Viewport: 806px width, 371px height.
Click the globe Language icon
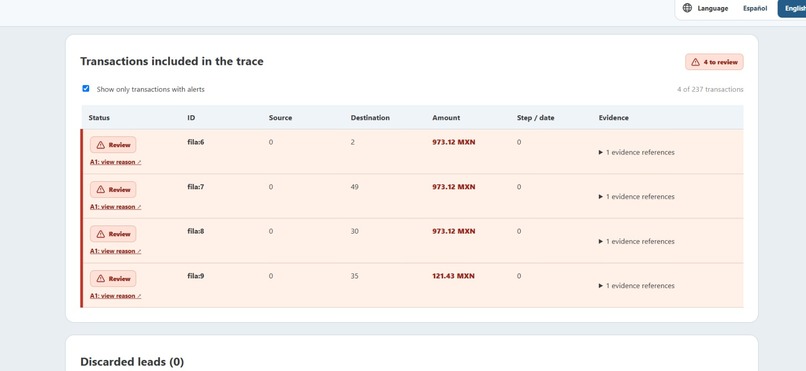click(687, 8)
